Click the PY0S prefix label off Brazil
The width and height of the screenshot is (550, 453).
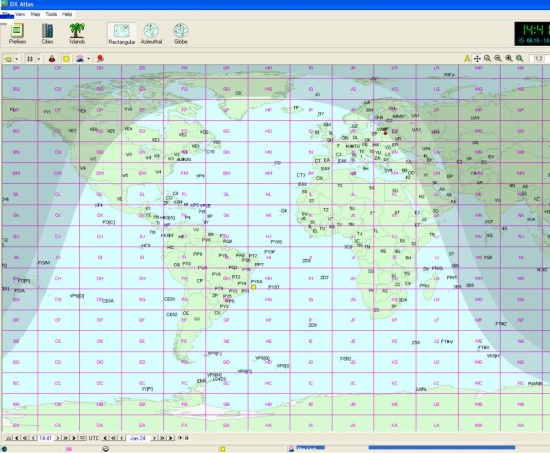coord(276,242)
